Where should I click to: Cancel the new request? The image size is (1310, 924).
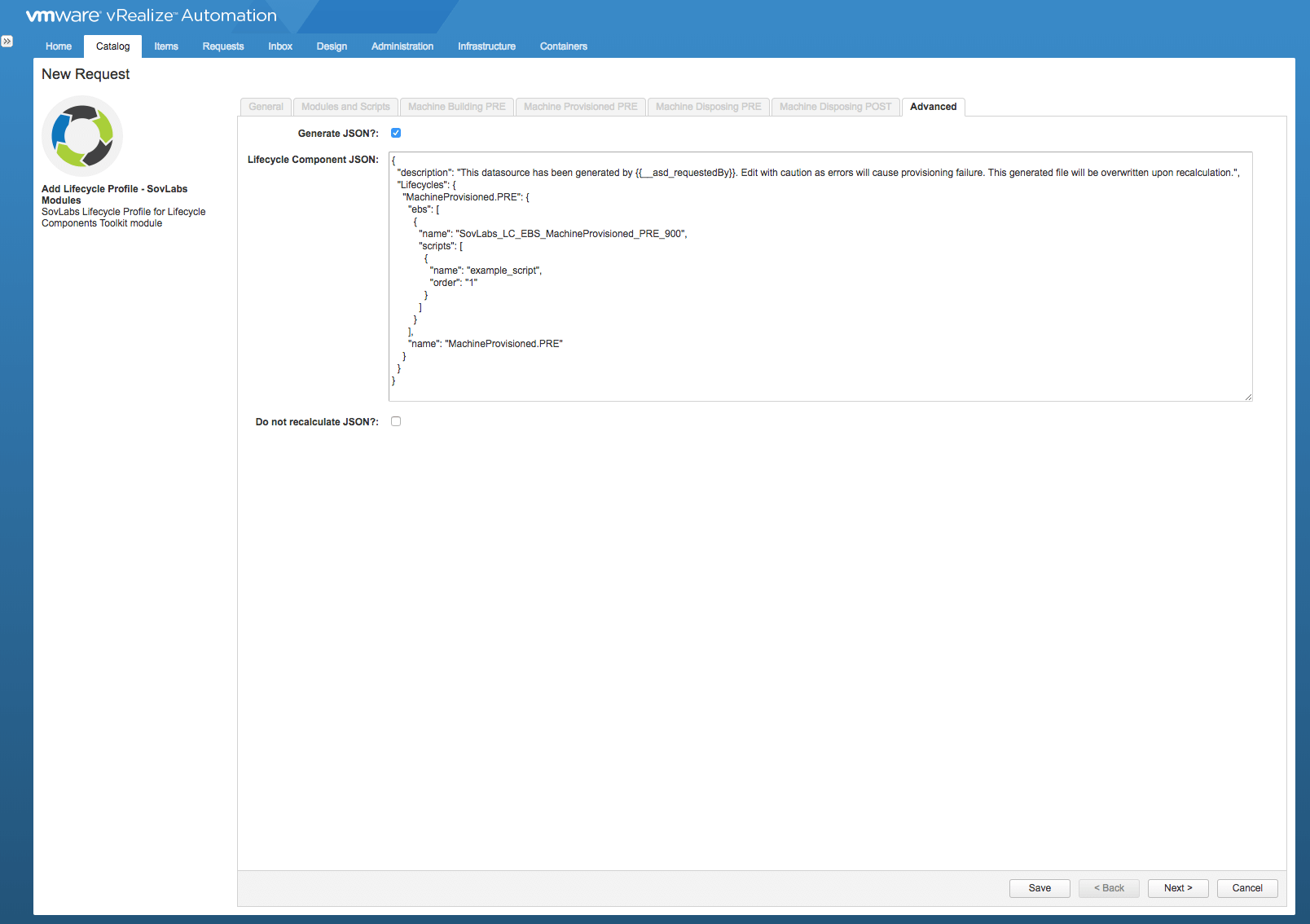click(1247, 888)
